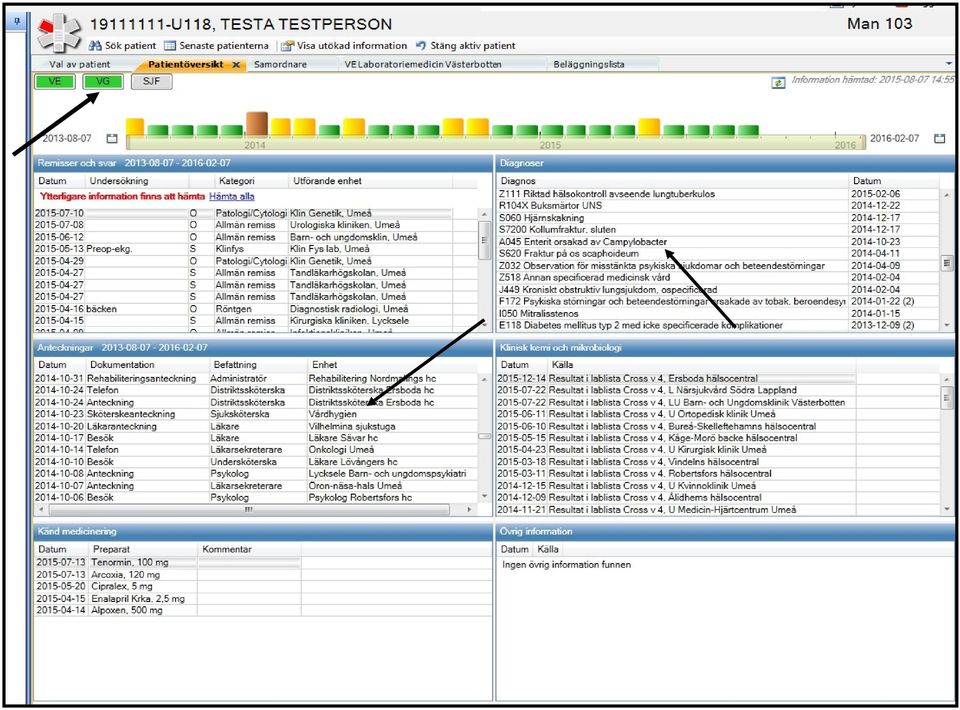This screenshot has height=710, width=960.
Task: Click scroll-up arrow in Remisser och svar list
Action: tap(484, 214)
